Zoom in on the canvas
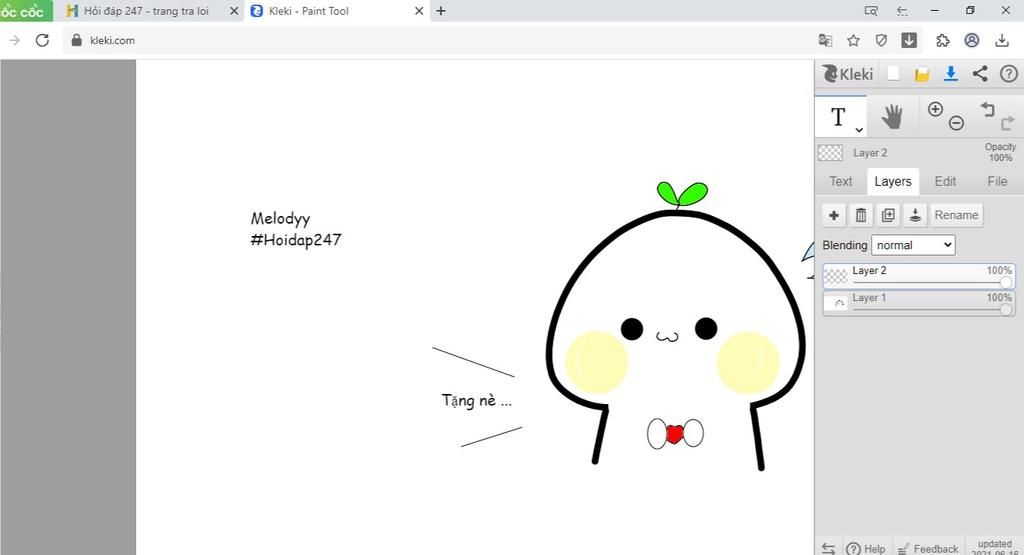This screenshot has height=555, width=1024. [x=935, y=109]
